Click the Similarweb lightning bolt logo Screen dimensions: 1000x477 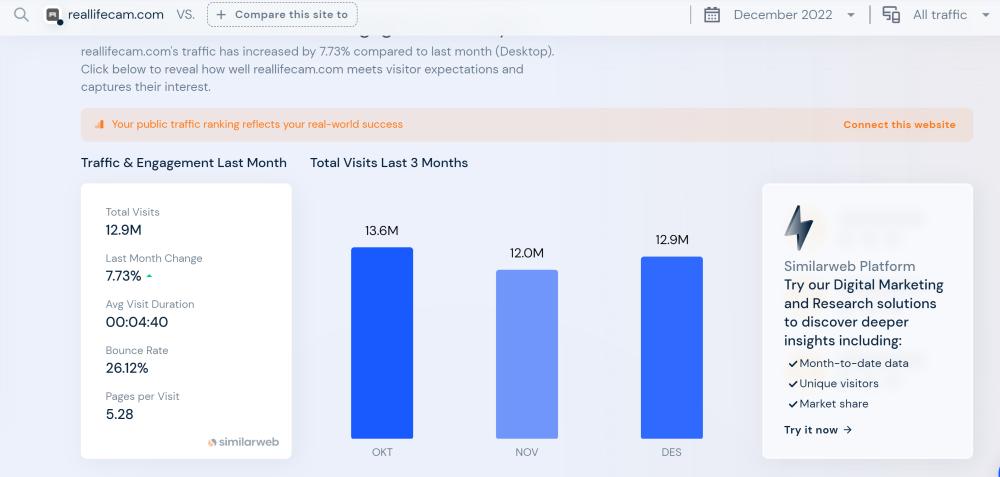pos(799,228)
